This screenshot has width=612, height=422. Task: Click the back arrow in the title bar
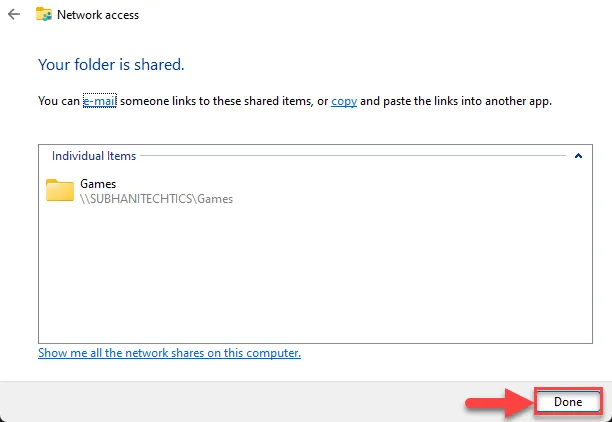pos(14,15)
